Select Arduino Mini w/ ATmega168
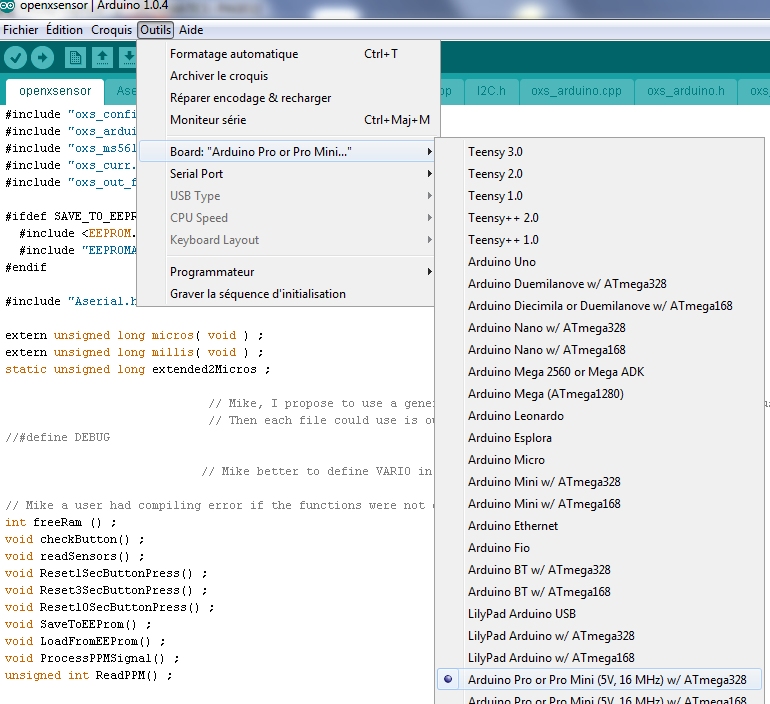Viewport: 770px width, 704px height. coord(599,504)
